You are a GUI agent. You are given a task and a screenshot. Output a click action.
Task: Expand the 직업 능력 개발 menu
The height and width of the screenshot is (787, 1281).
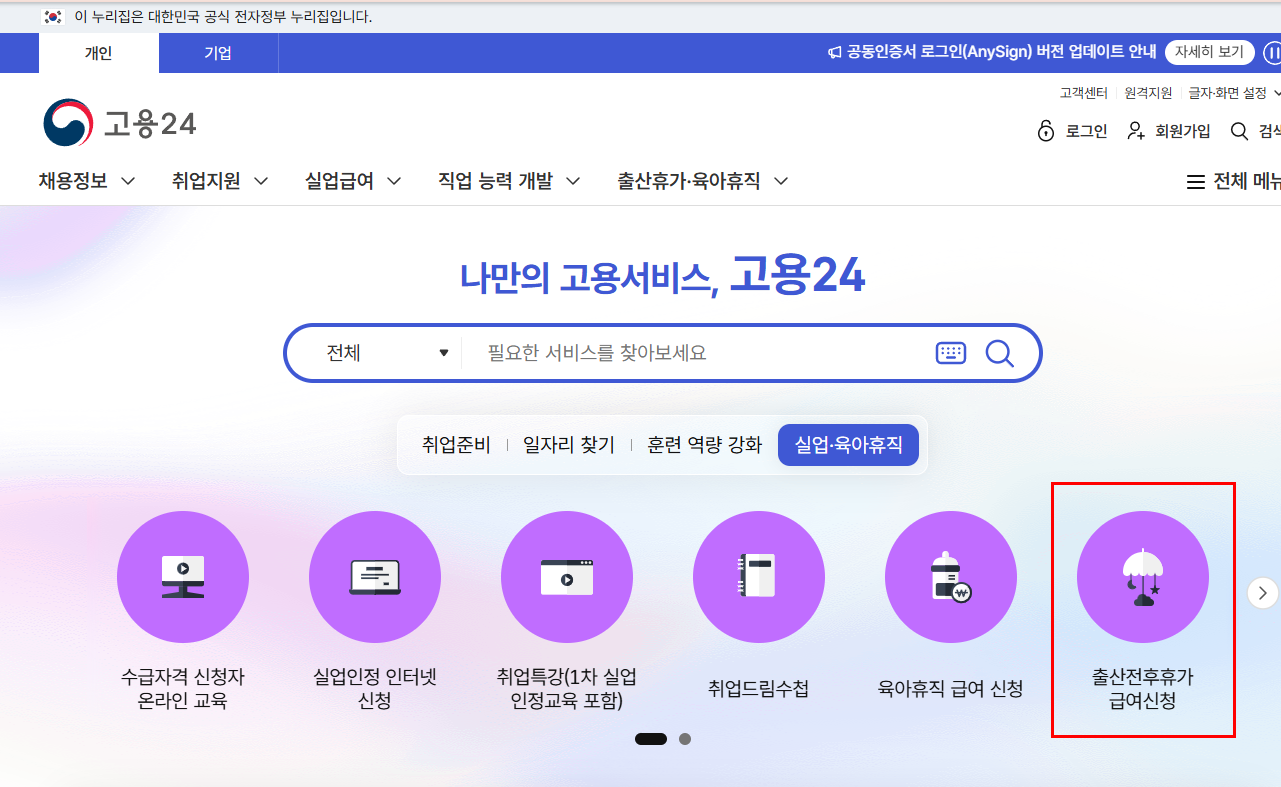tap(509, 181)
